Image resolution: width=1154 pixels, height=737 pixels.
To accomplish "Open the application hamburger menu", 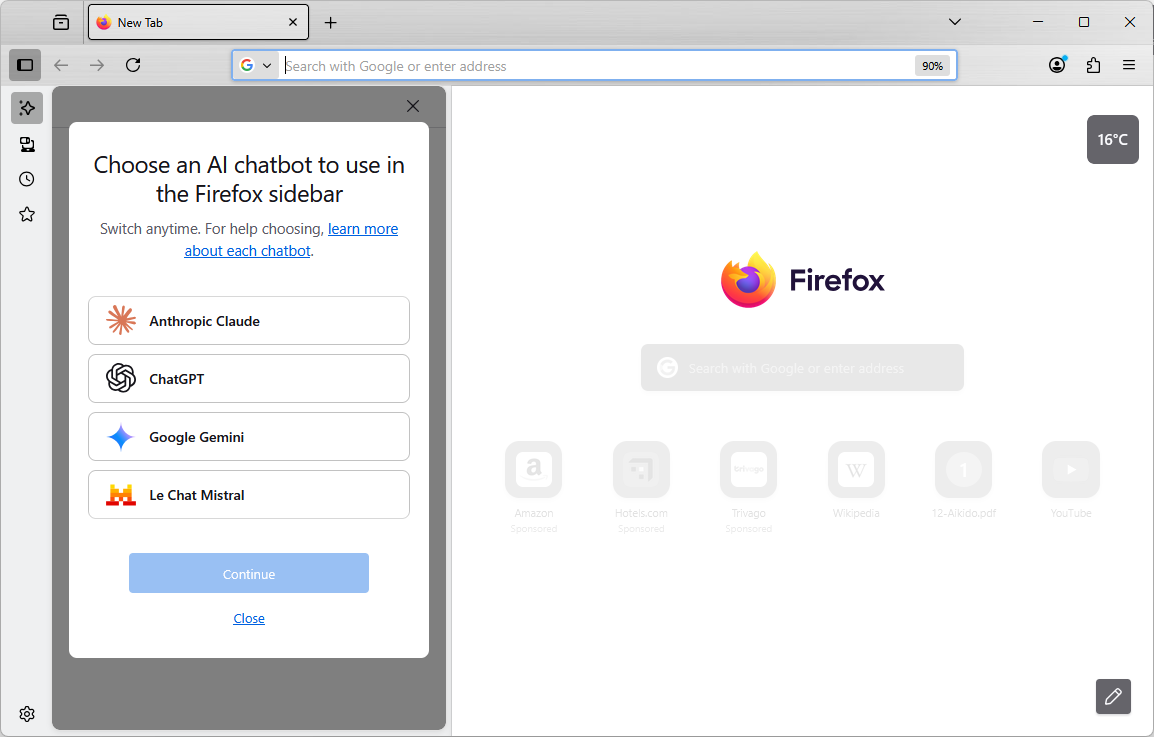I will coord(1129,65).
